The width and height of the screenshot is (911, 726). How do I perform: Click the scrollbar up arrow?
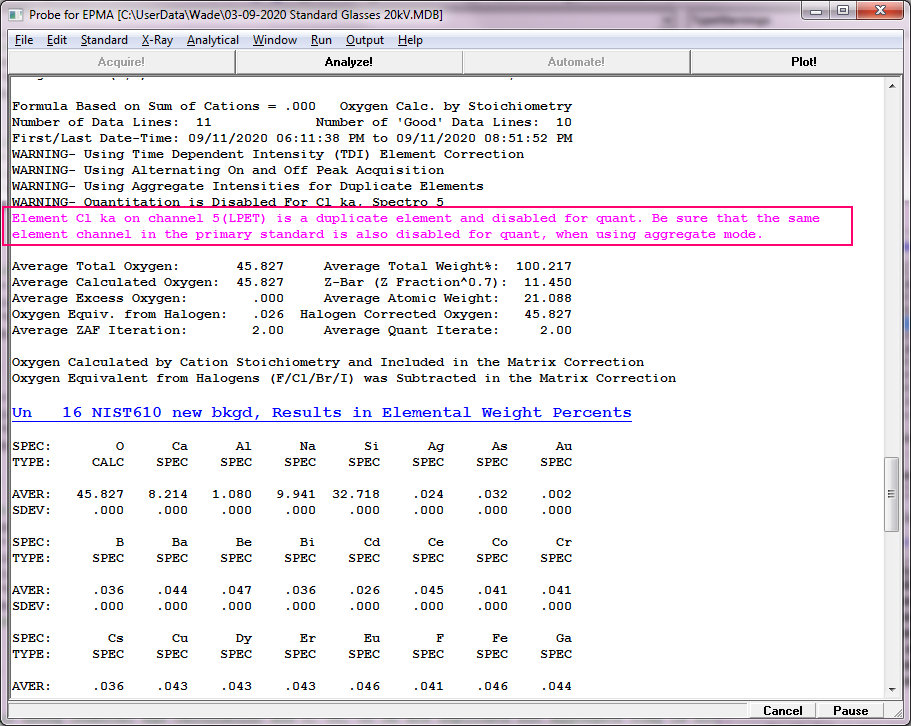click(892, 84)
